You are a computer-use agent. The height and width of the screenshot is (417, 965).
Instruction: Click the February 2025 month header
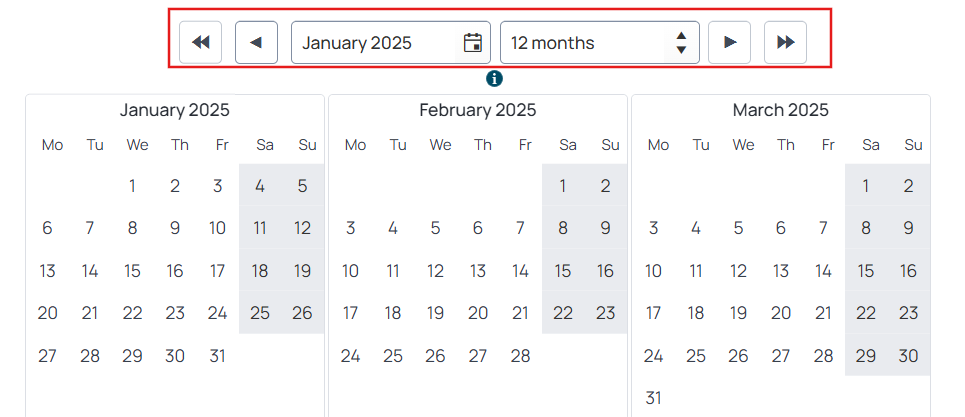pyautogui.click(x=478, y=110)
